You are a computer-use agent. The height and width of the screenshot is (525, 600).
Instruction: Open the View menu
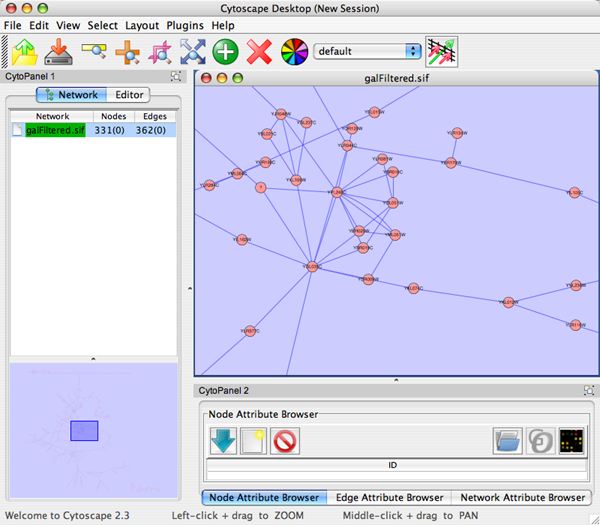pos(68,25)
